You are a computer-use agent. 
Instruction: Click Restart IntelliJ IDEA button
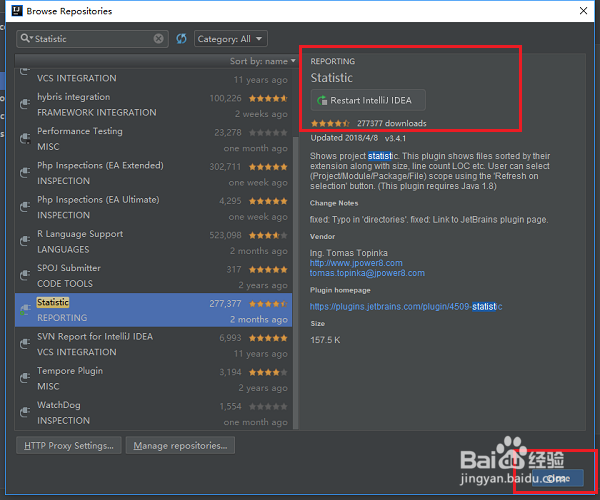(x=368, y=100)
